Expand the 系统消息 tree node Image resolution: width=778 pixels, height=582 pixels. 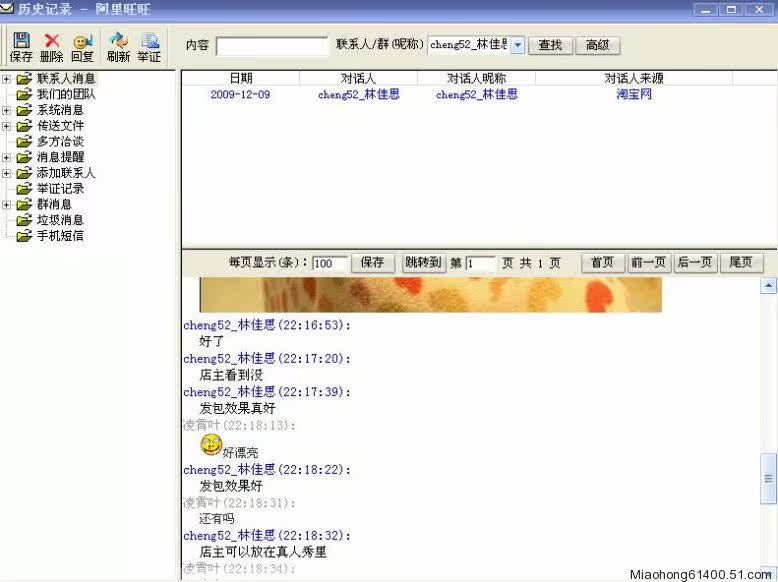[x=6, y=110]
